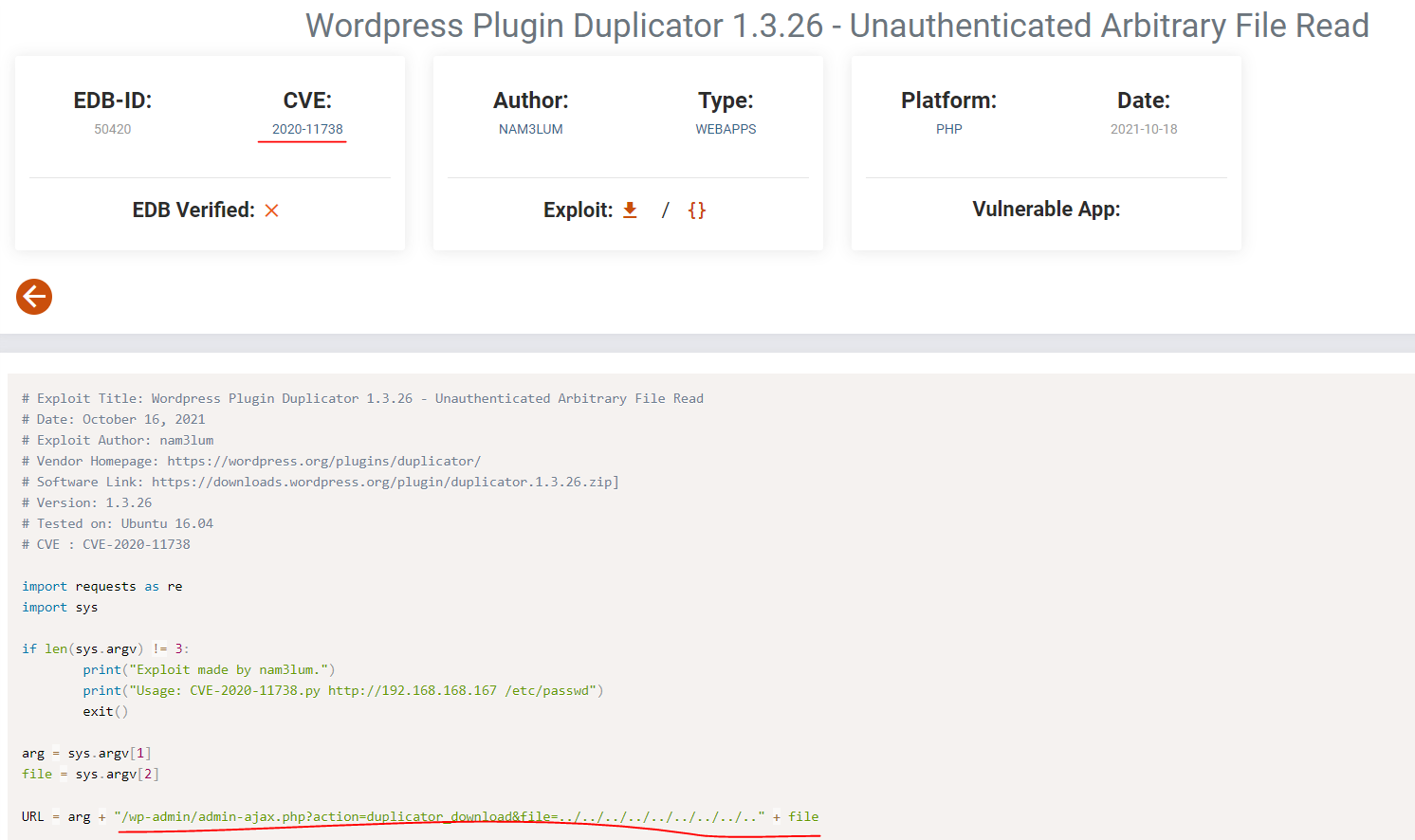View raw exploit with curly braces icon
Screen dimensions: 1415x840
coord(697,210)
